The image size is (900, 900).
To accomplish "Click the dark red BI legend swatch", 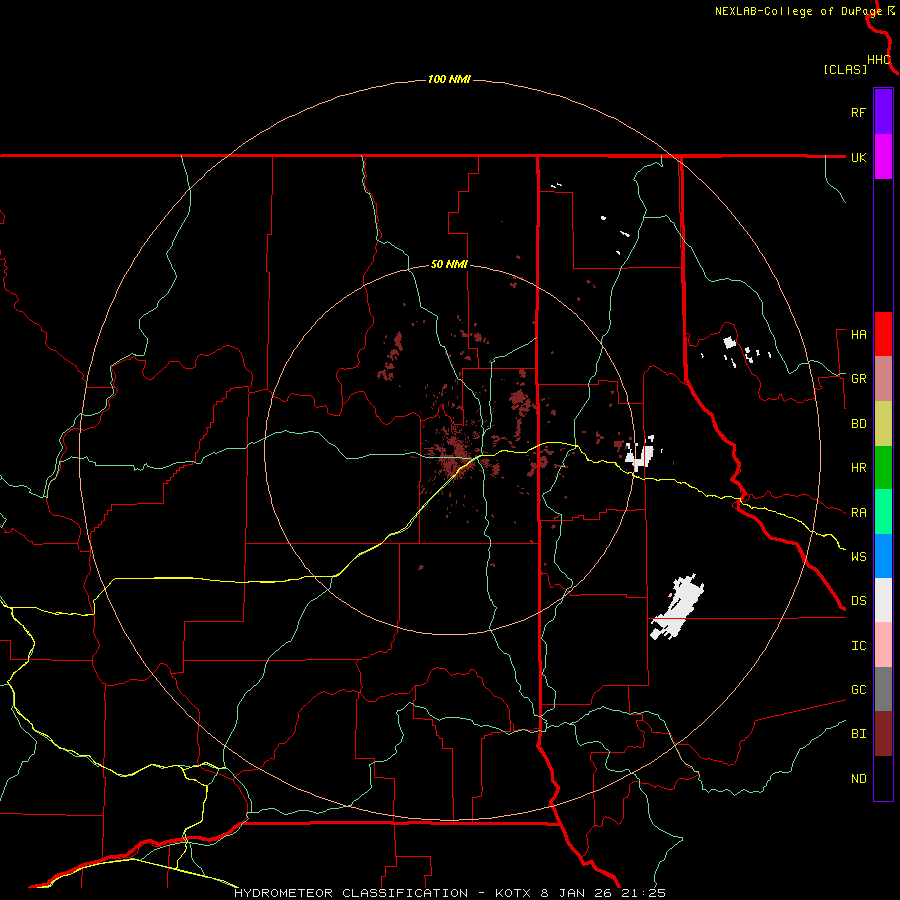I will (883, 734).
